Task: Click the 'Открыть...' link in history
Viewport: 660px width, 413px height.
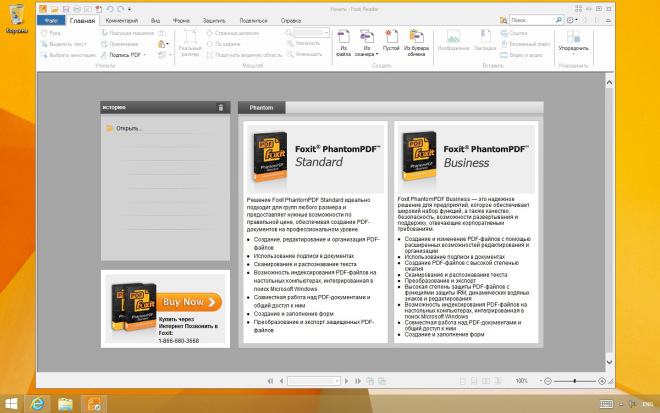Action: [129, 128]
